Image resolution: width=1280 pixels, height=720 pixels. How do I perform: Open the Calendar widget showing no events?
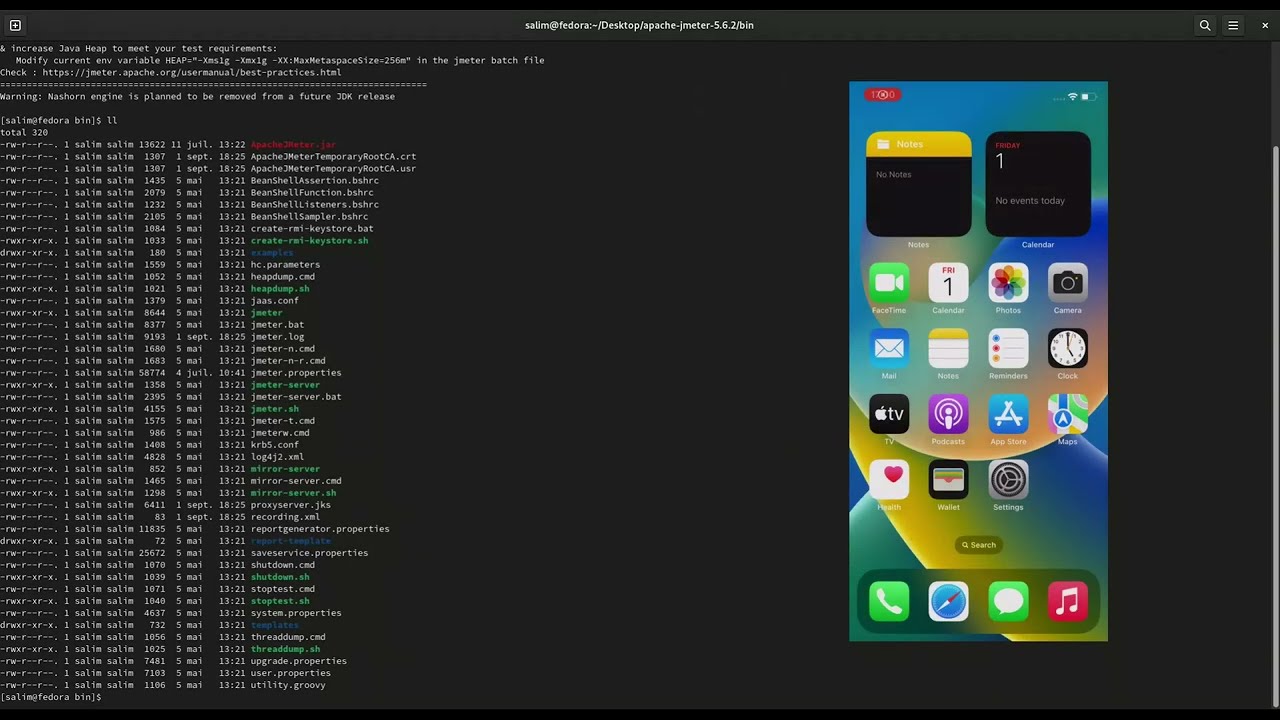[x=1038, y=184]
